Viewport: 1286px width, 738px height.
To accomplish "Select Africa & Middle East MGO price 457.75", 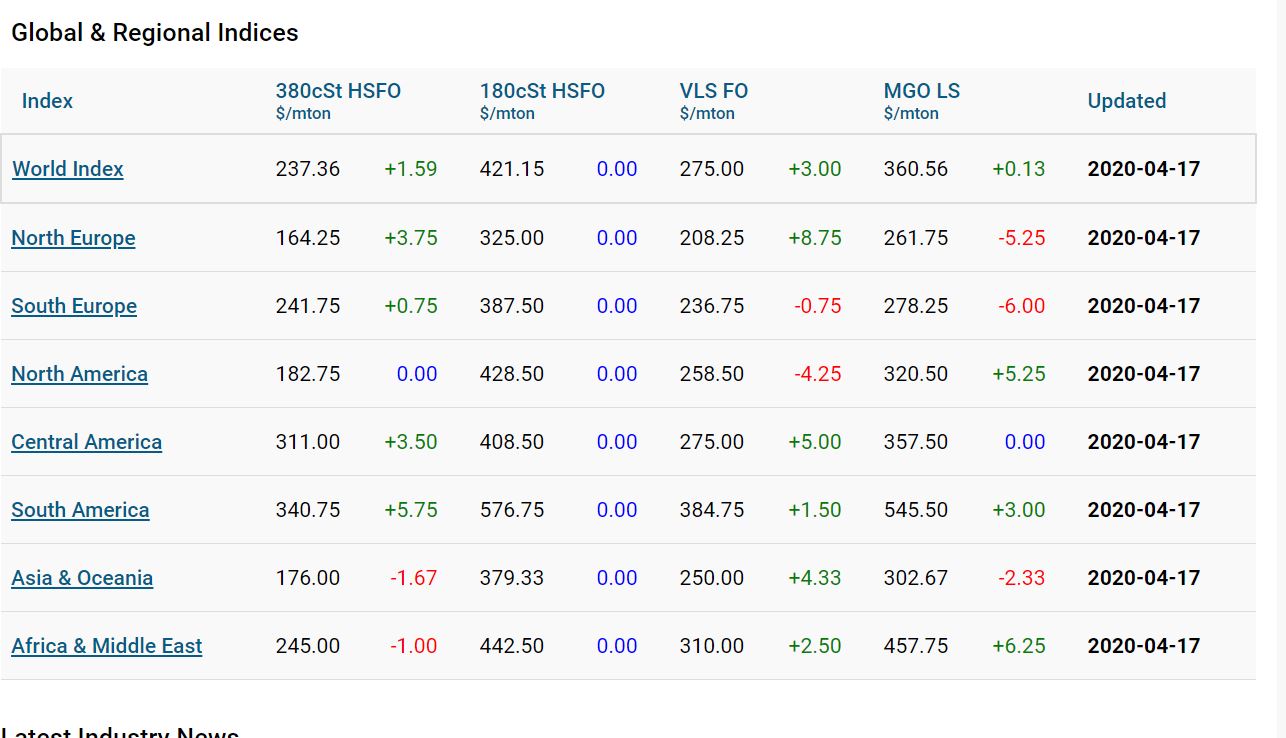I will tap(916, 646).
